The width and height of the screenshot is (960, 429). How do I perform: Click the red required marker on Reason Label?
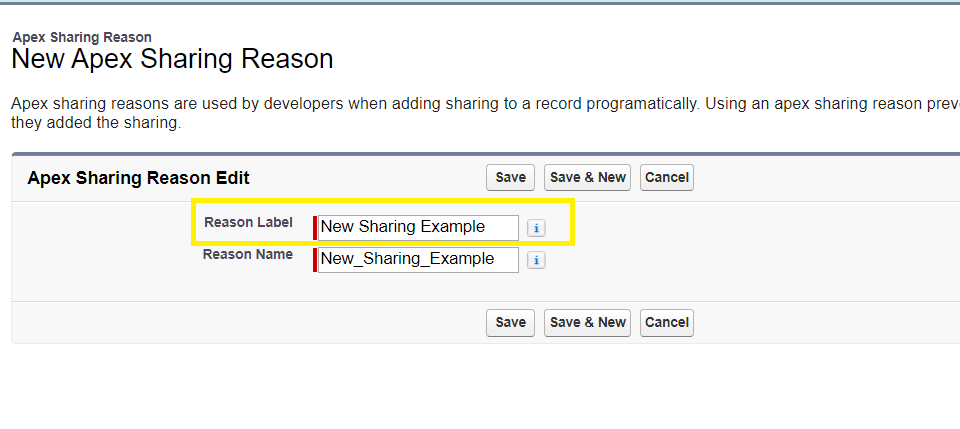coord(315,227)
